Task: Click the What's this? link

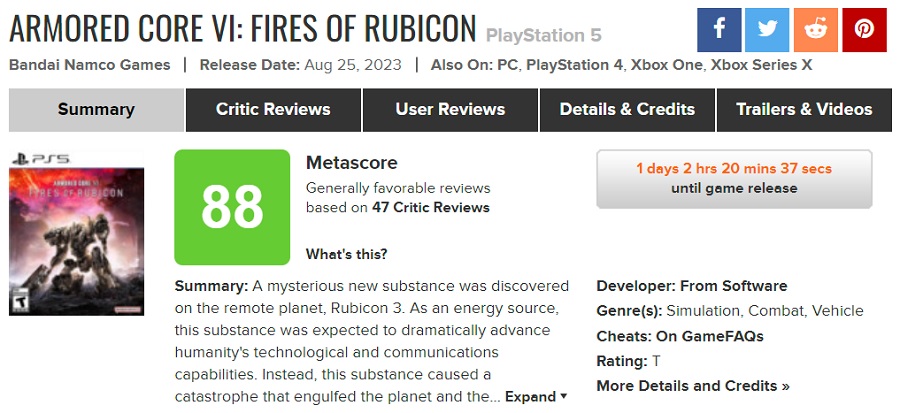Action: tap(346, 254)
